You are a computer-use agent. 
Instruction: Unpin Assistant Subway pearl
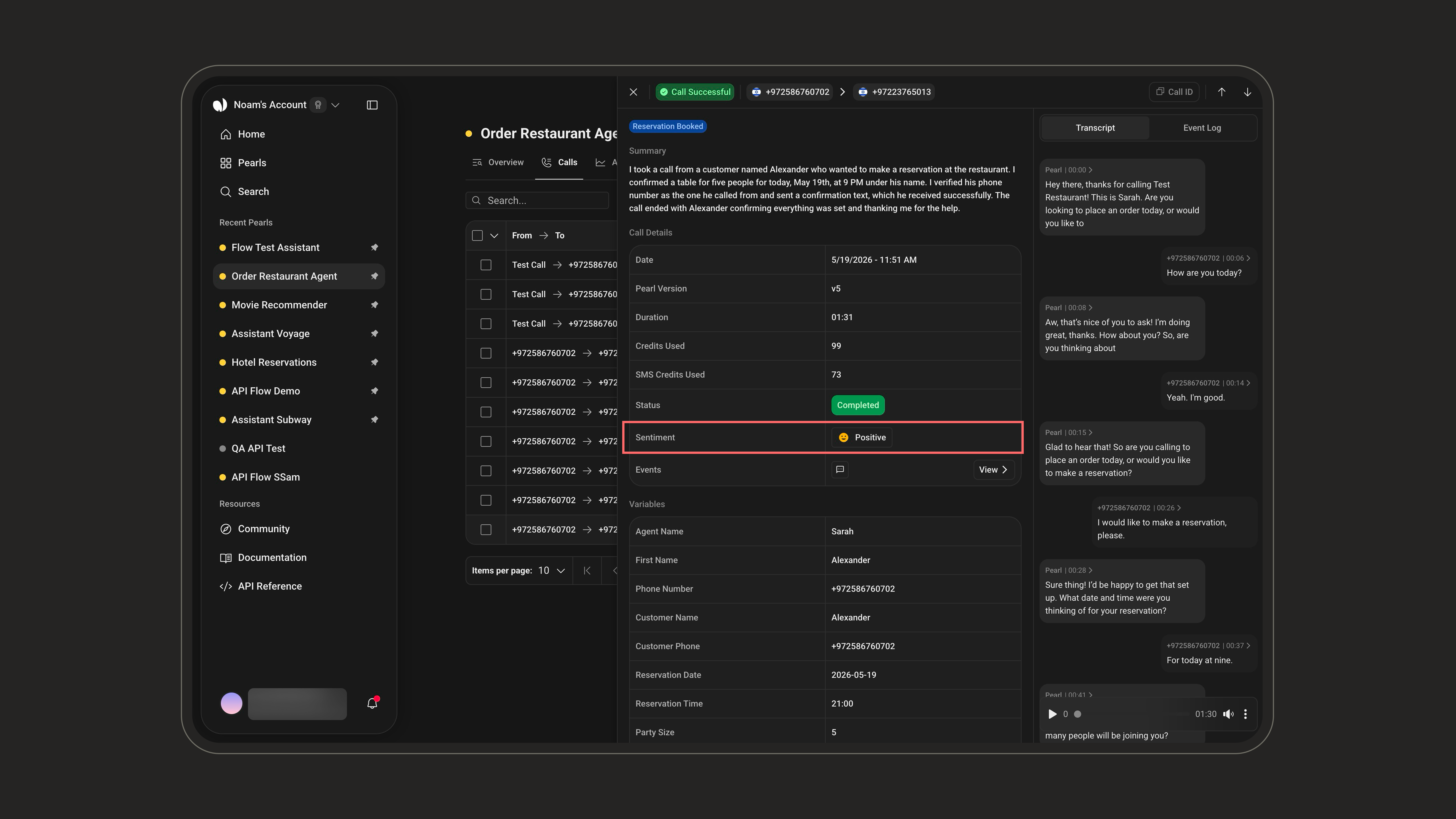click(374, 420)
